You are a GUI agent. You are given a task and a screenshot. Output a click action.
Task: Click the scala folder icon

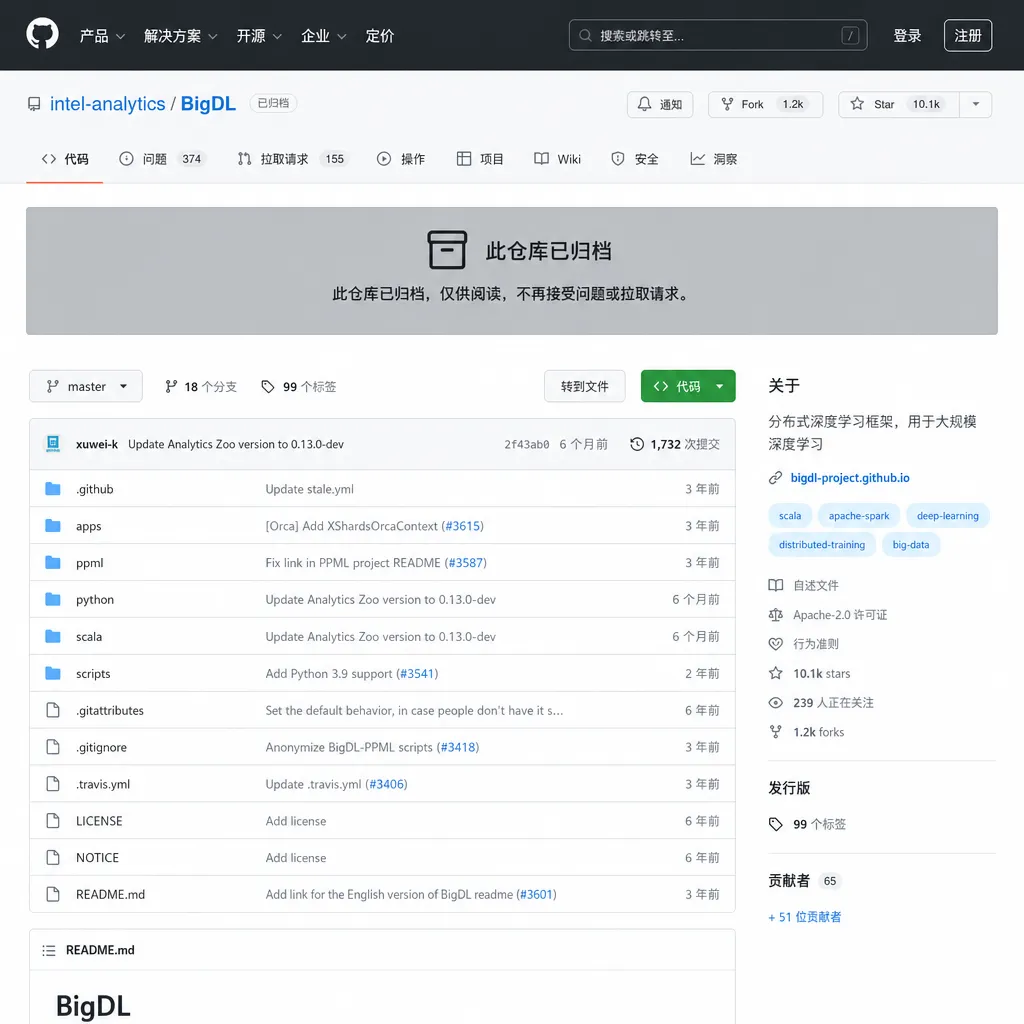coord(53,636)
